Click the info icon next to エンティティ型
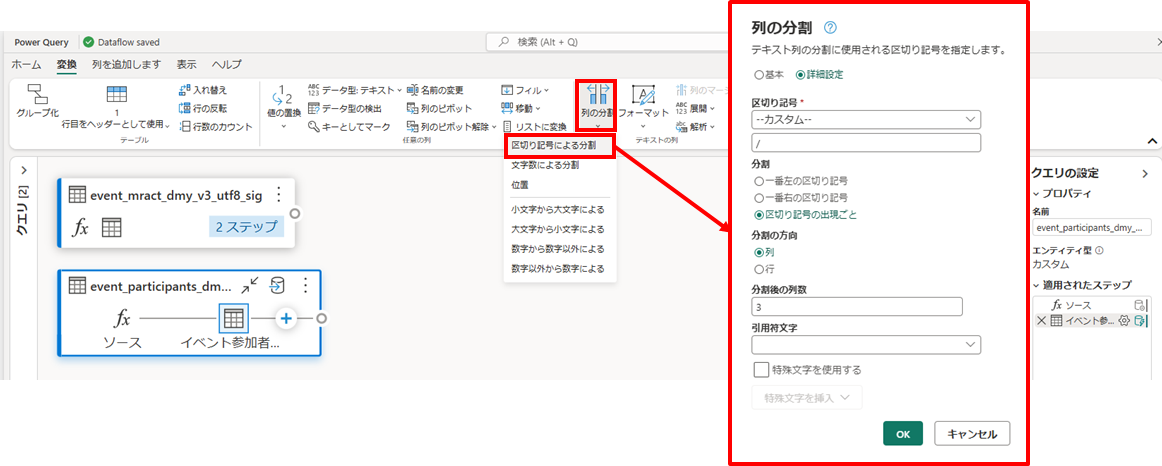Image resolution: width=1162 pixels, height=466 pixels. tap(1098, 250)
